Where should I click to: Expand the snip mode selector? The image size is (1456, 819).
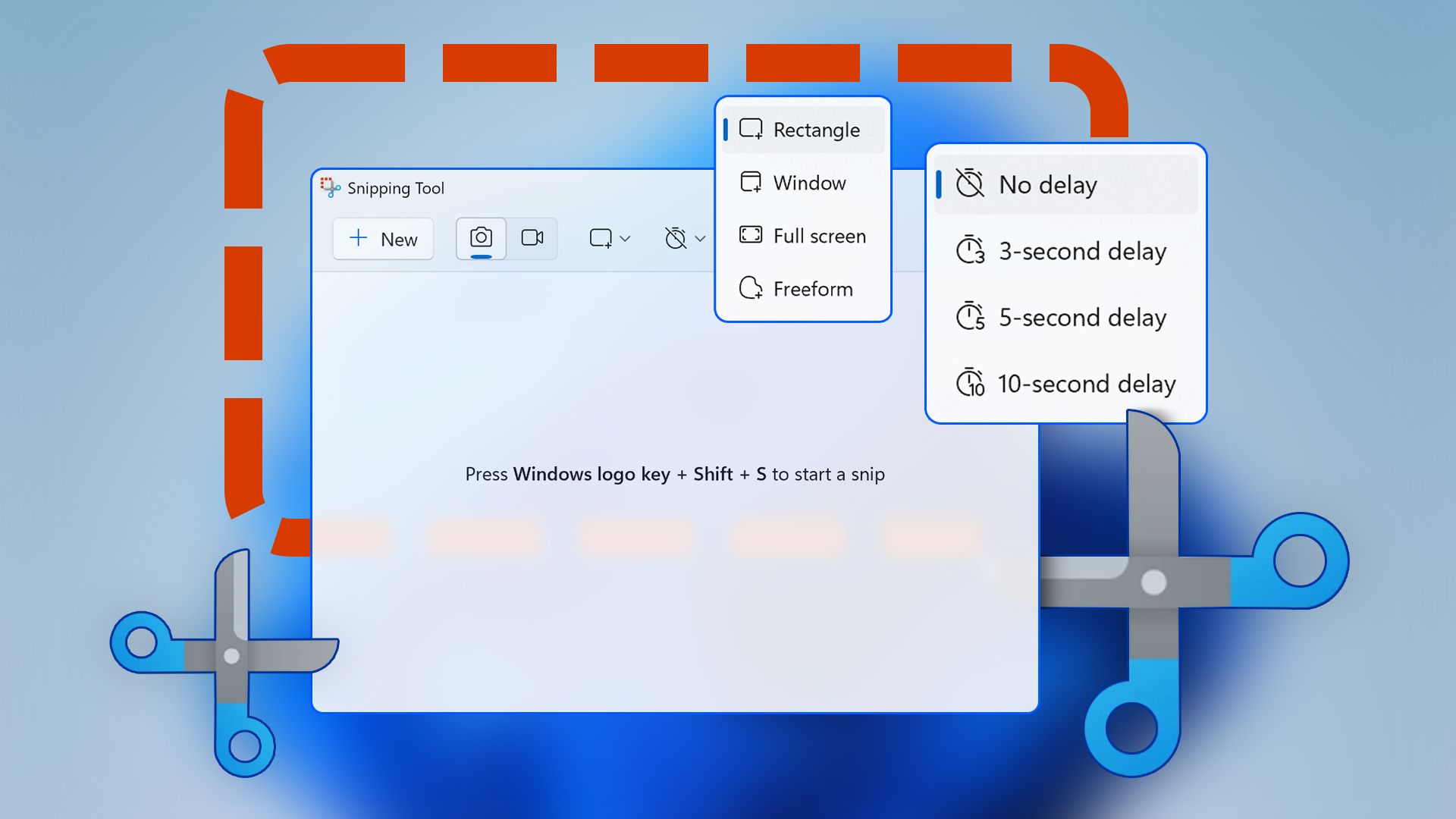point(608,237)
